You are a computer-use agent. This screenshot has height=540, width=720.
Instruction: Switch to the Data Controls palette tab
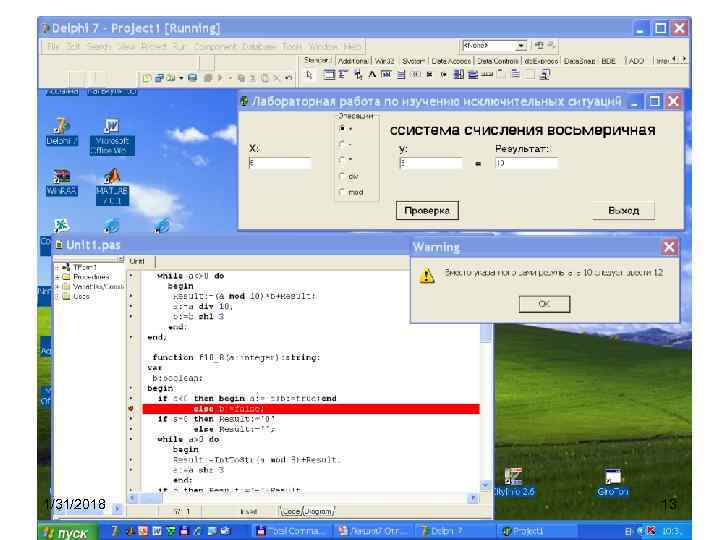click(x=498, y=61)
